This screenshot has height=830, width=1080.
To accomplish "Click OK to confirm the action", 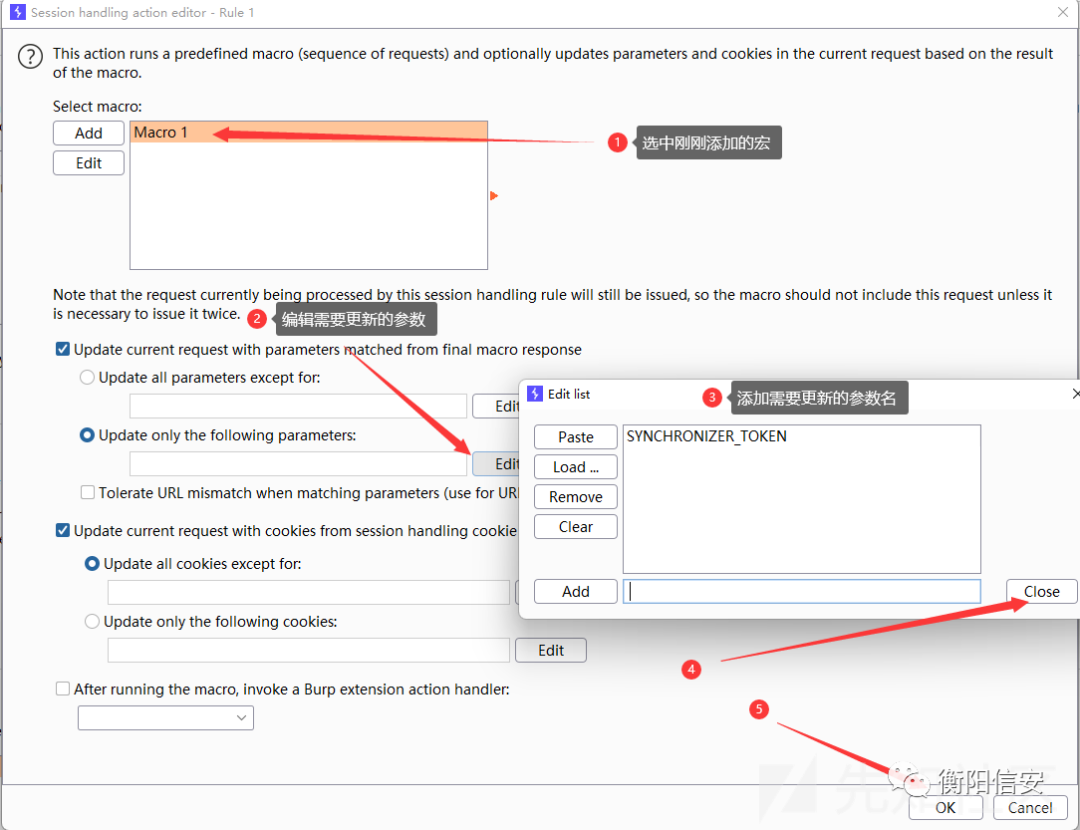I will tap(945, 808).
